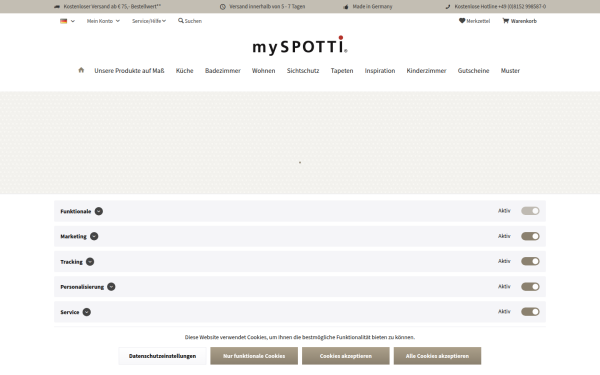The image size is (600, 375).
Task: Open the Küche menu item
Action: [184, 70]
